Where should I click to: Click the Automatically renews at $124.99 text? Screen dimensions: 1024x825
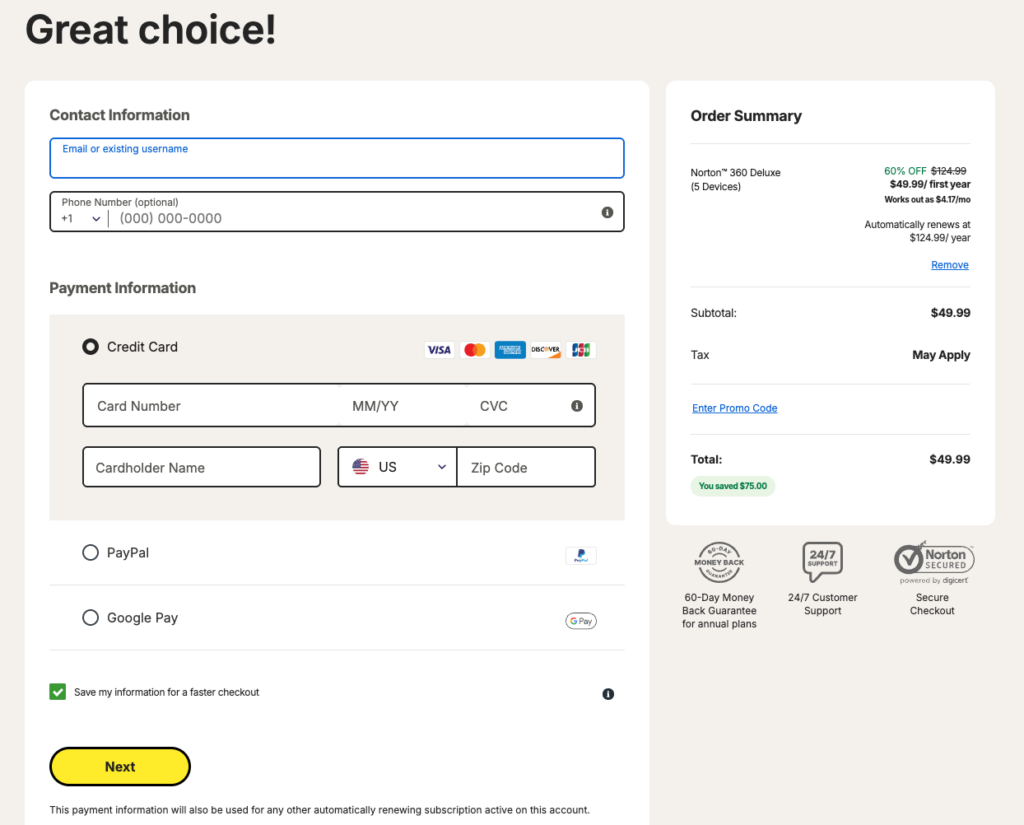tap(917, 231)
